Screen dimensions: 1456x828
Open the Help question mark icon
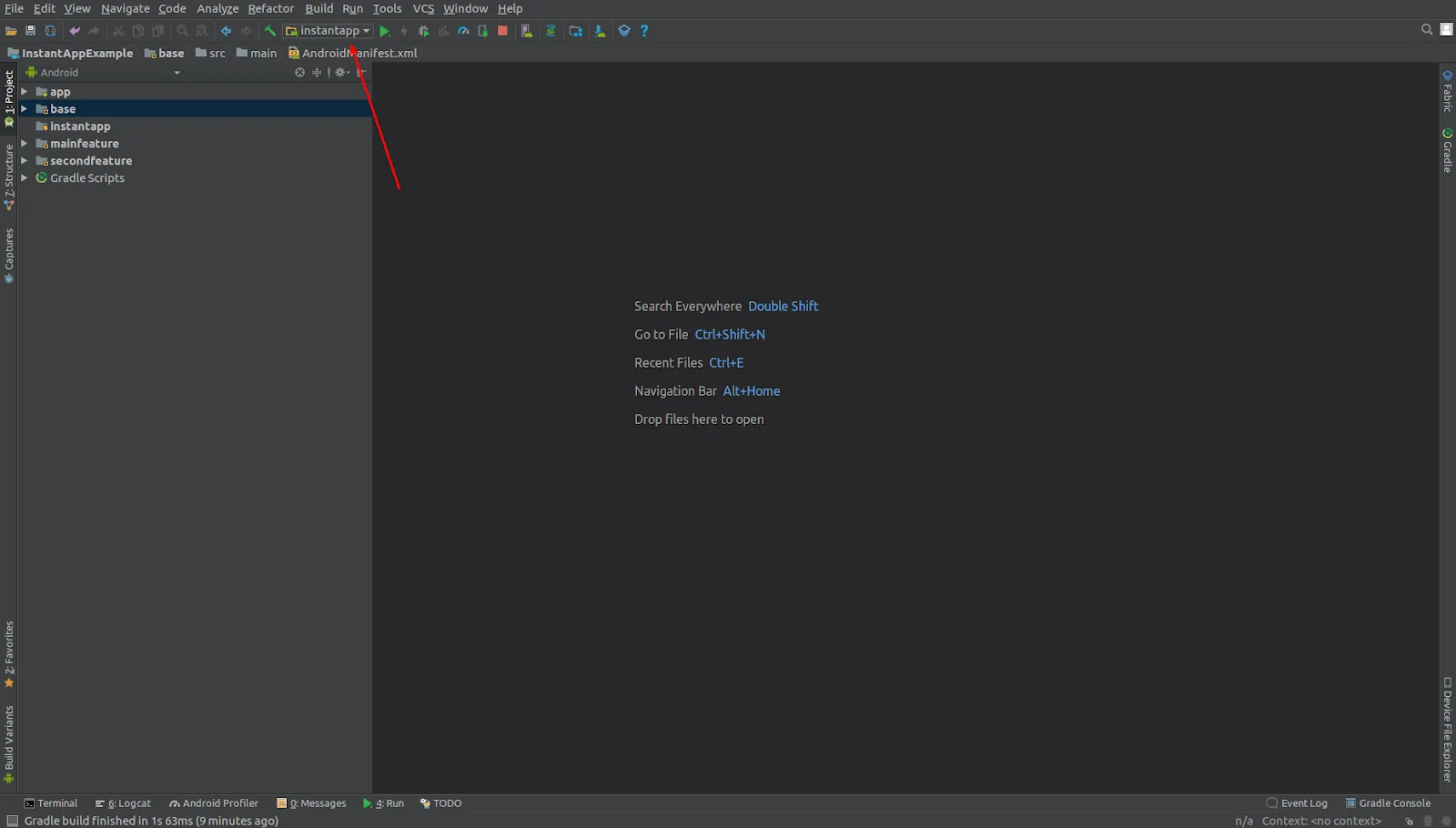point(644,31)
